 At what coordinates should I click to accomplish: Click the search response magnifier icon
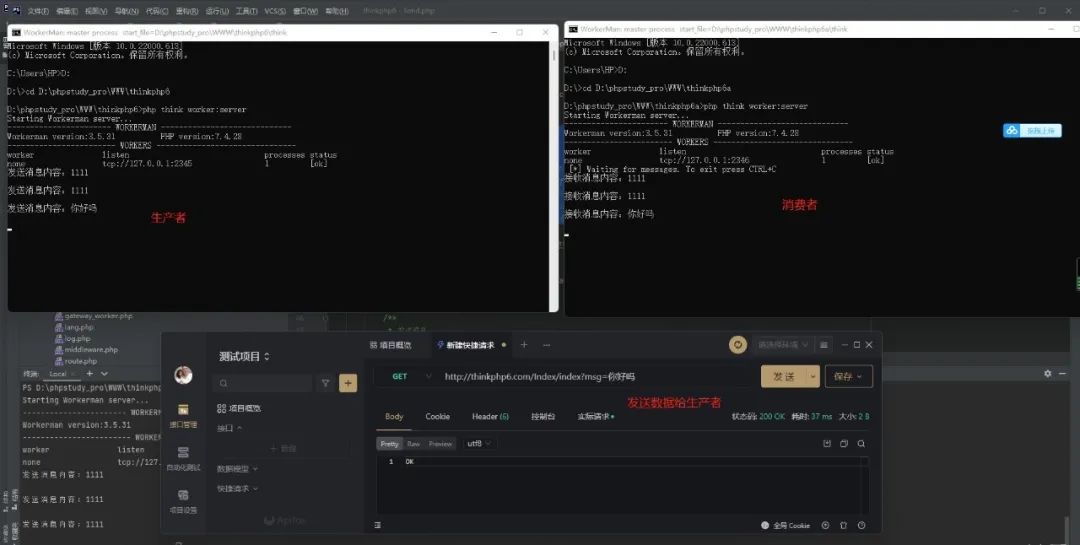[x=861, y=444]
